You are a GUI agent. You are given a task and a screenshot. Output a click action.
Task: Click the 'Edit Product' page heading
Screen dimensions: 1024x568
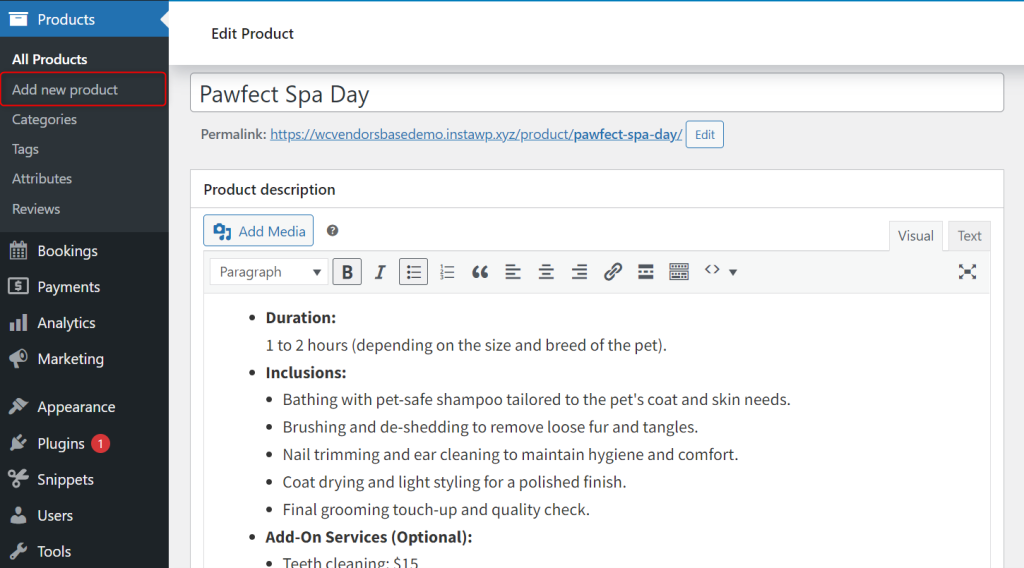coord(252,33)
